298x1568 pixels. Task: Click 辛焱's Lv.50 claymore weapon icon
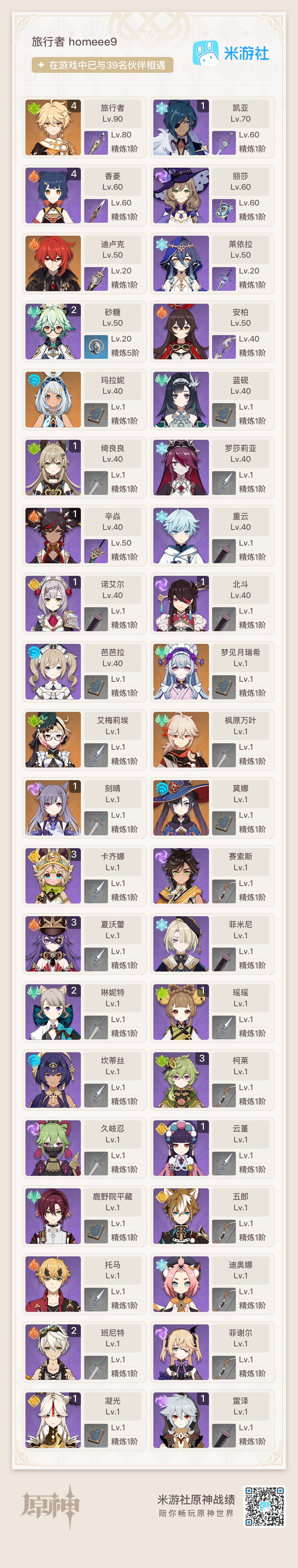tap(96, 550)
